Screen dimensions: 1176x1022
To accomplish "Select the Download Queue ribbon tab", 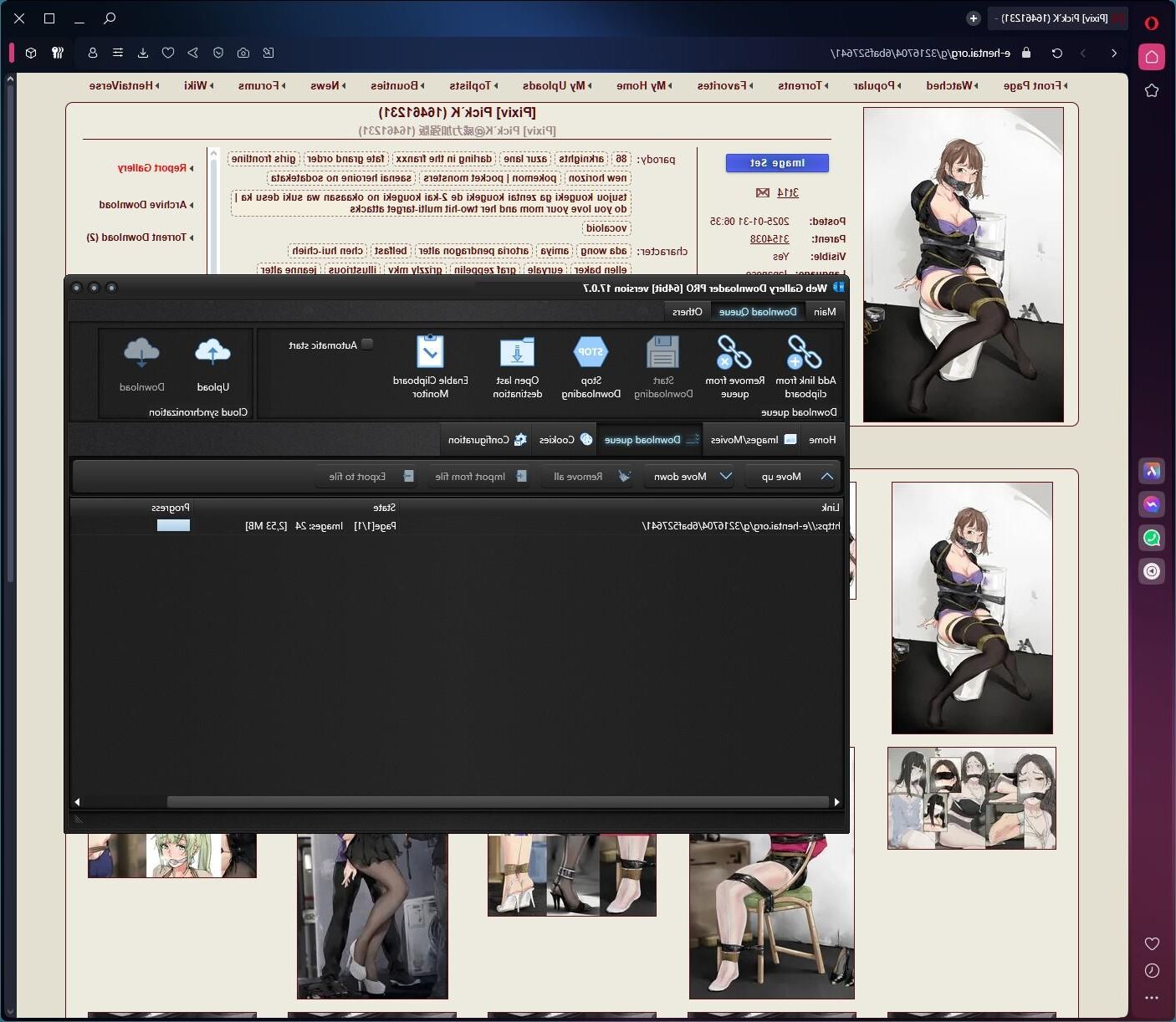I will coord(758,311).
